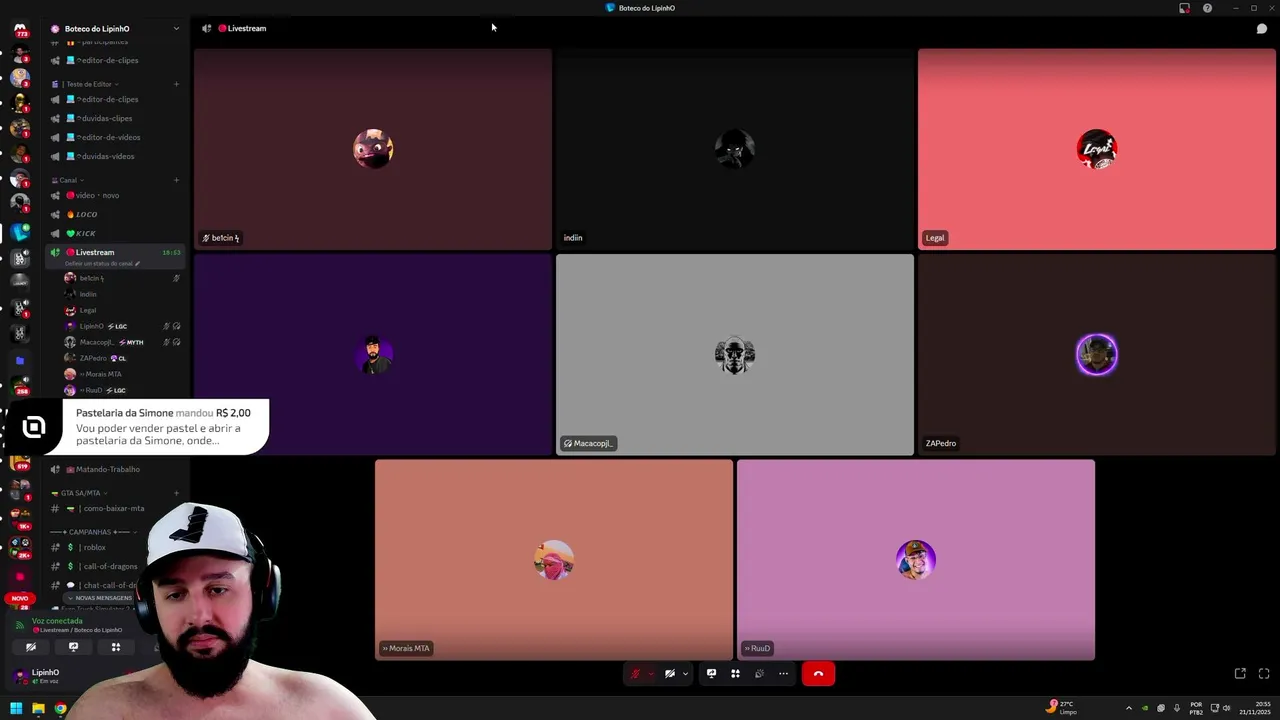Open more call options ellipsis
The height and width of the screenshot is (720, 1280).
click(783, 674)
